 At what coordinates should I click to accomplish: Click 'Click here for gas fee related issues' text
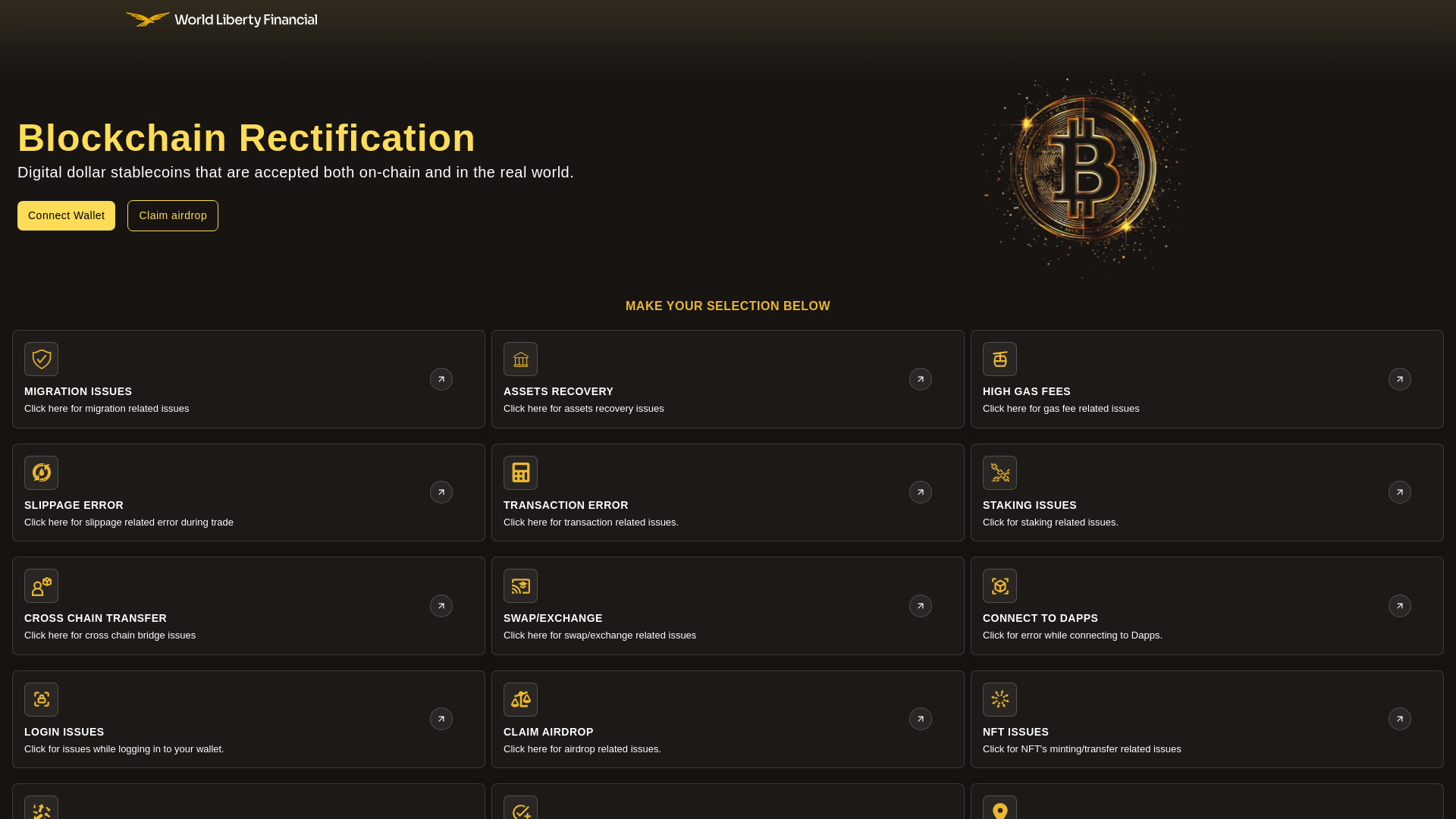coord(1061,409)
